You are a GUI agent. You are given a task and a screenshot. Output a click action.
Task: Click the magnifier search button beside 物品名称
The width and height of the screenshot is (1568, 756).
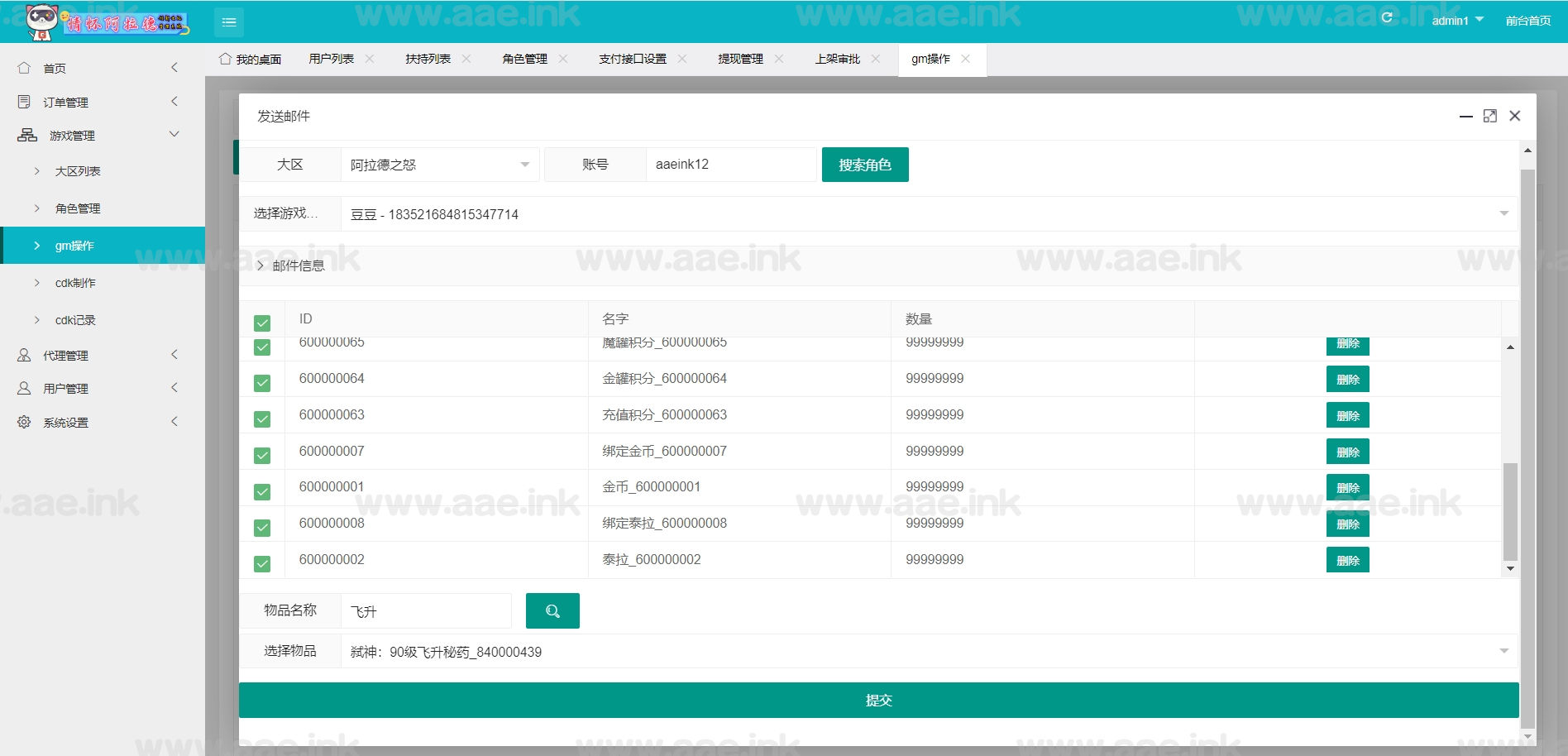coord(552,611)
